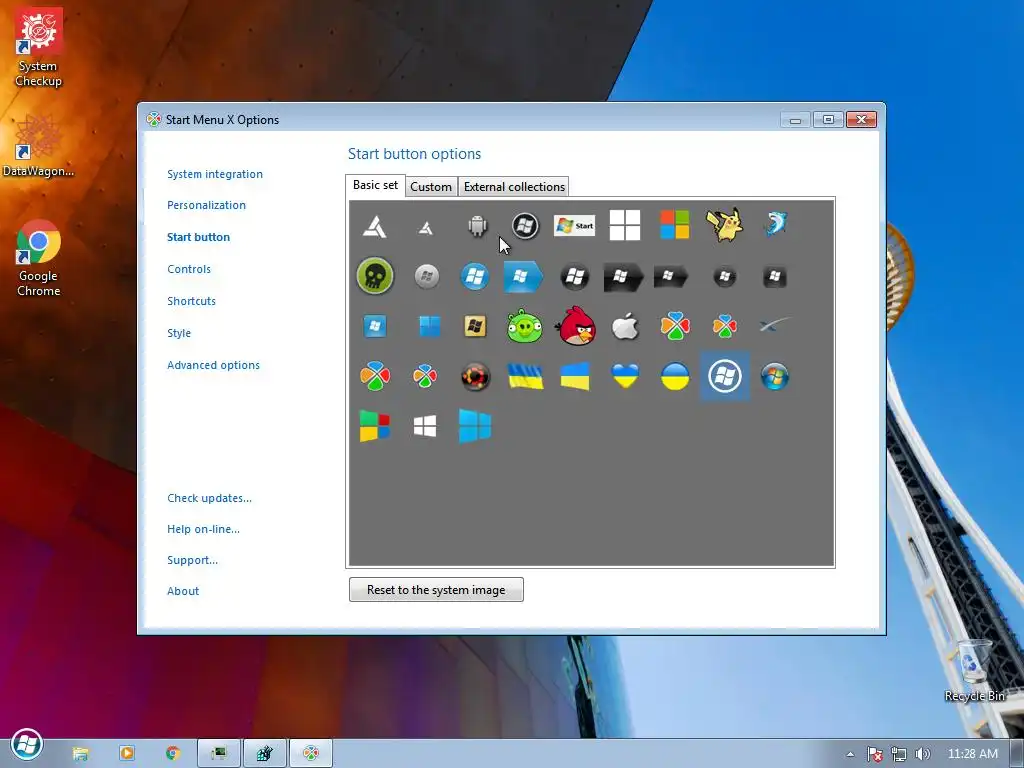Screen dimensions: 1024x768
Task: Select the Start button section
Action: (x=199, y=237)
